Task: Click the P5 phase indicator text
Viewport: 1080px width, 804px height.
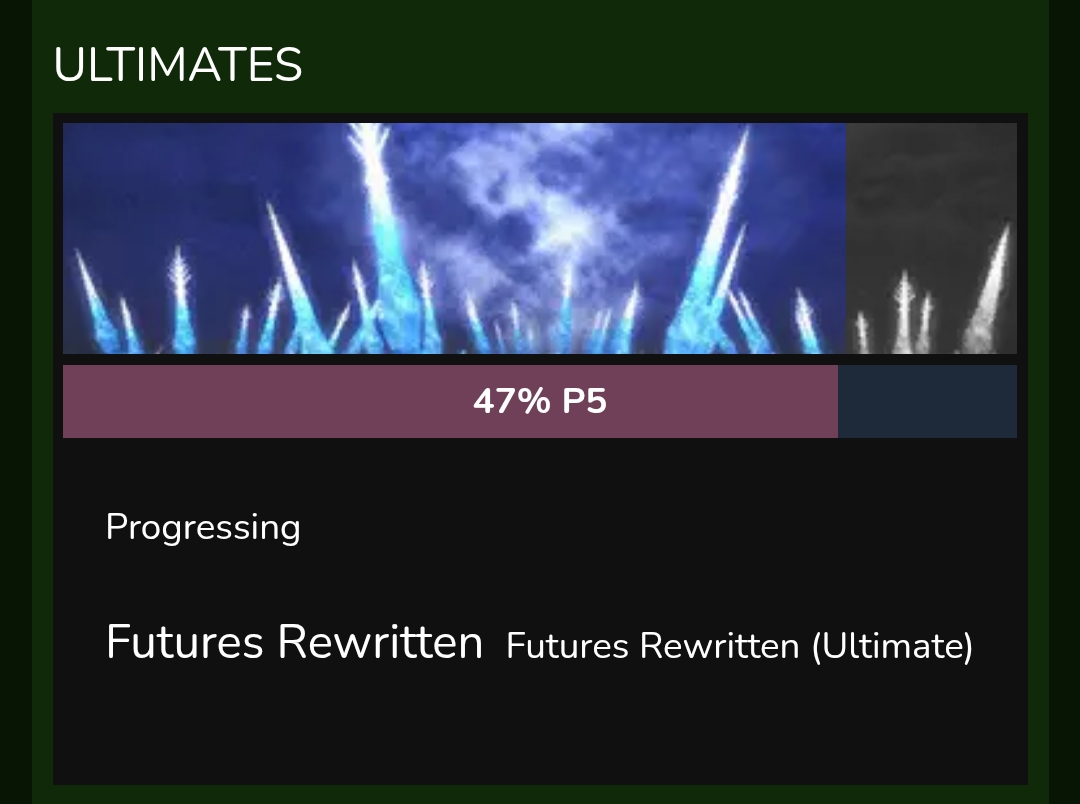Action: tap(584, 401)
